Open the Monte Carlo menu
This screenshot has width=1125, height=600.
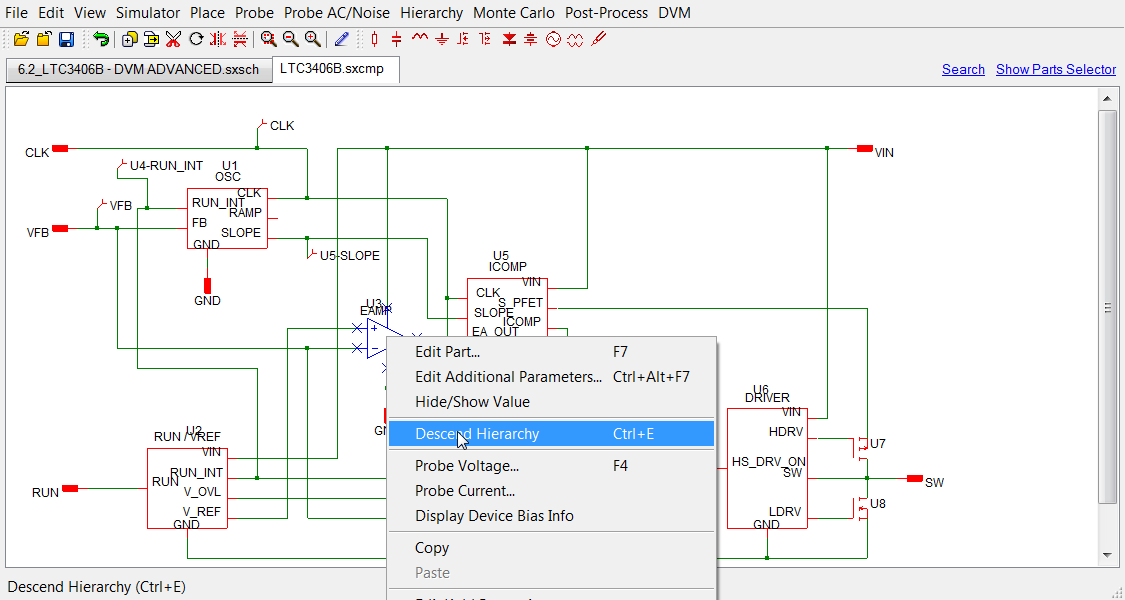click(514, 13)
